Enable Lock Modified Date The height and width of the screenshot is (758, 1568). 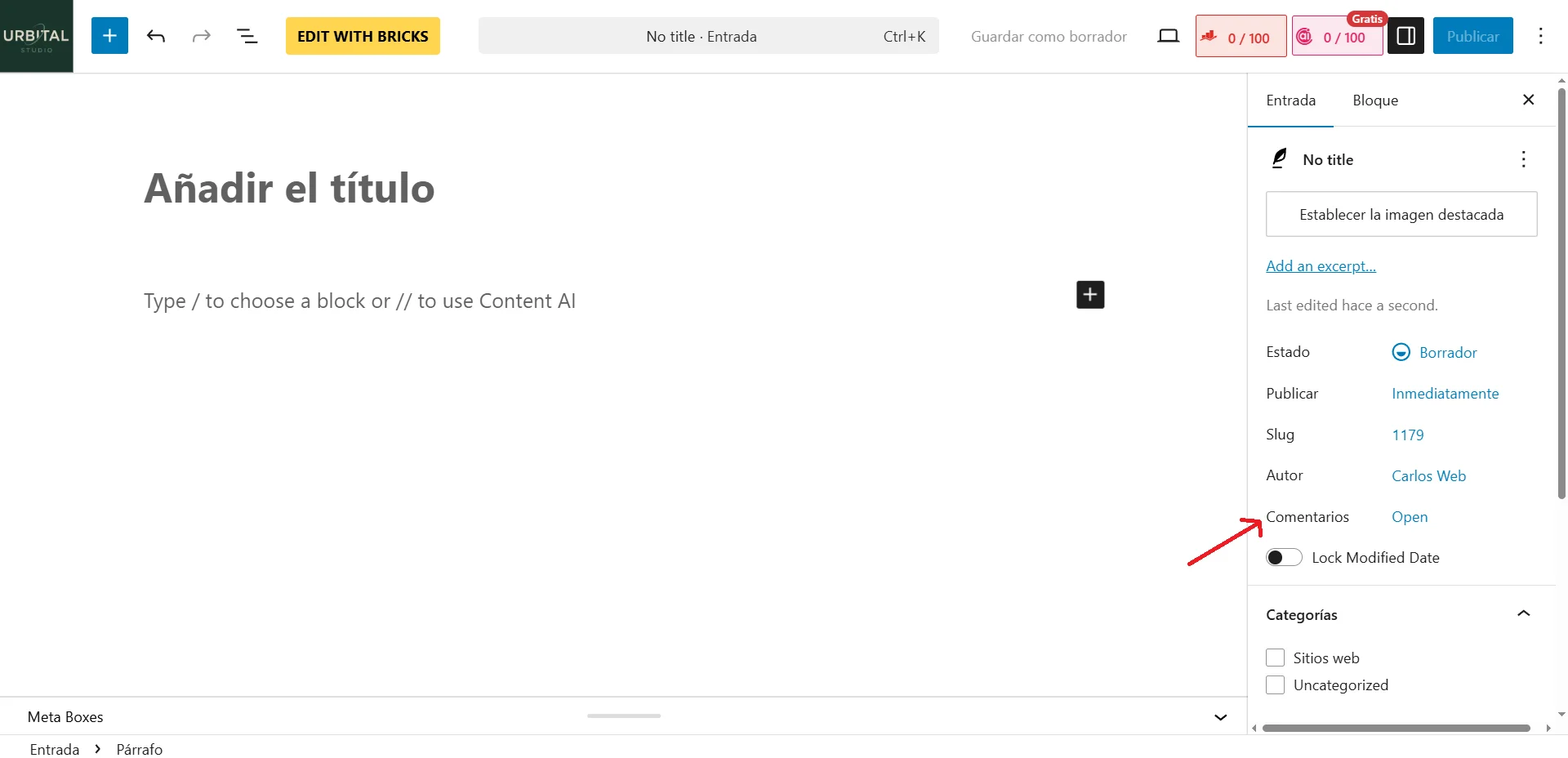coord(1283,557)
